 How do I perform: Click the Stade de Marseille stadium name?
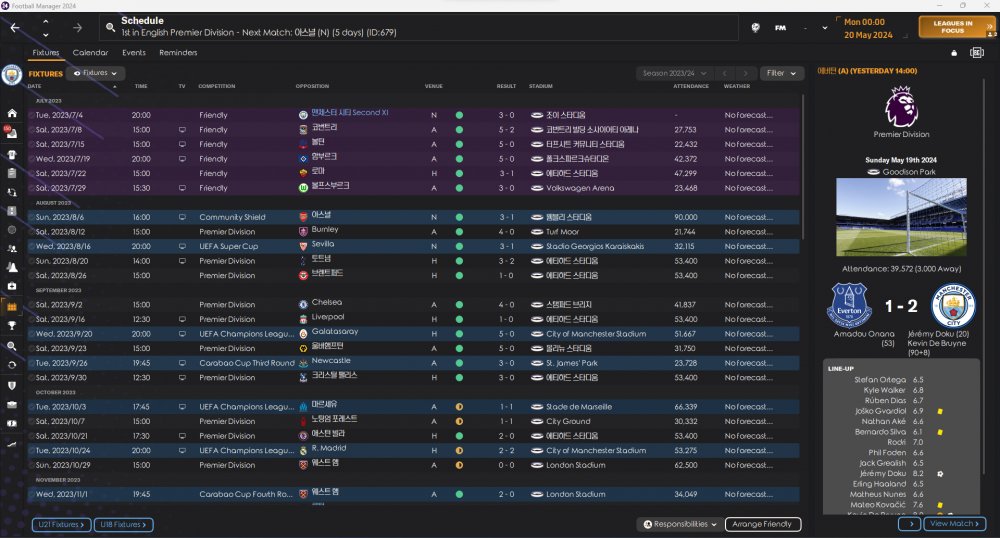tap(578, 407)
